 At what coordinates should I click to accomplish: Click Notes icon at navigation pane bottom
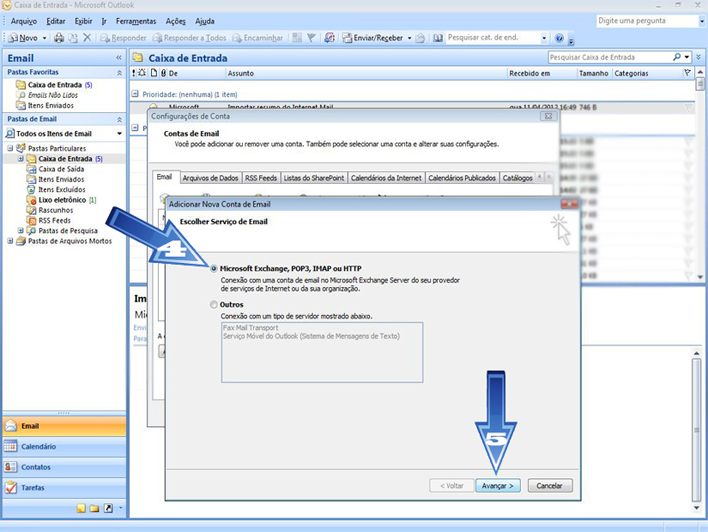point(81,508)
